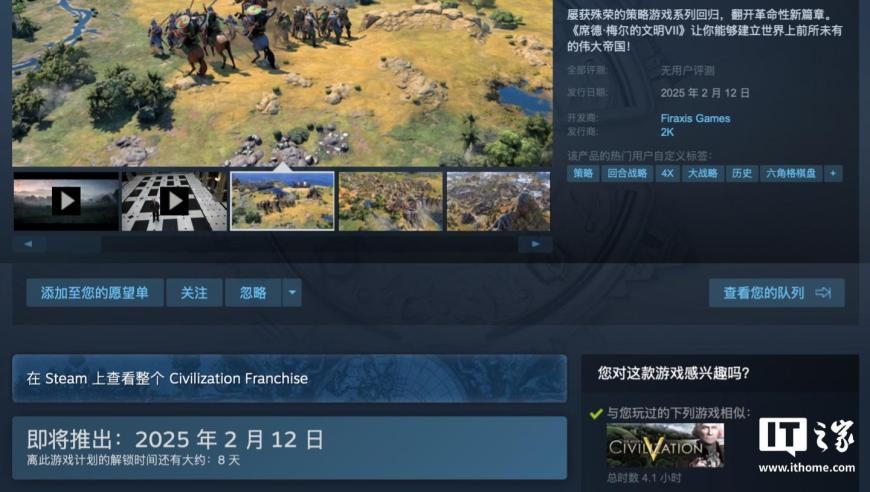Screen dimensions: 870x492
Task: Select the third screenshot thumbnail
Action: [x=282, y=201]
